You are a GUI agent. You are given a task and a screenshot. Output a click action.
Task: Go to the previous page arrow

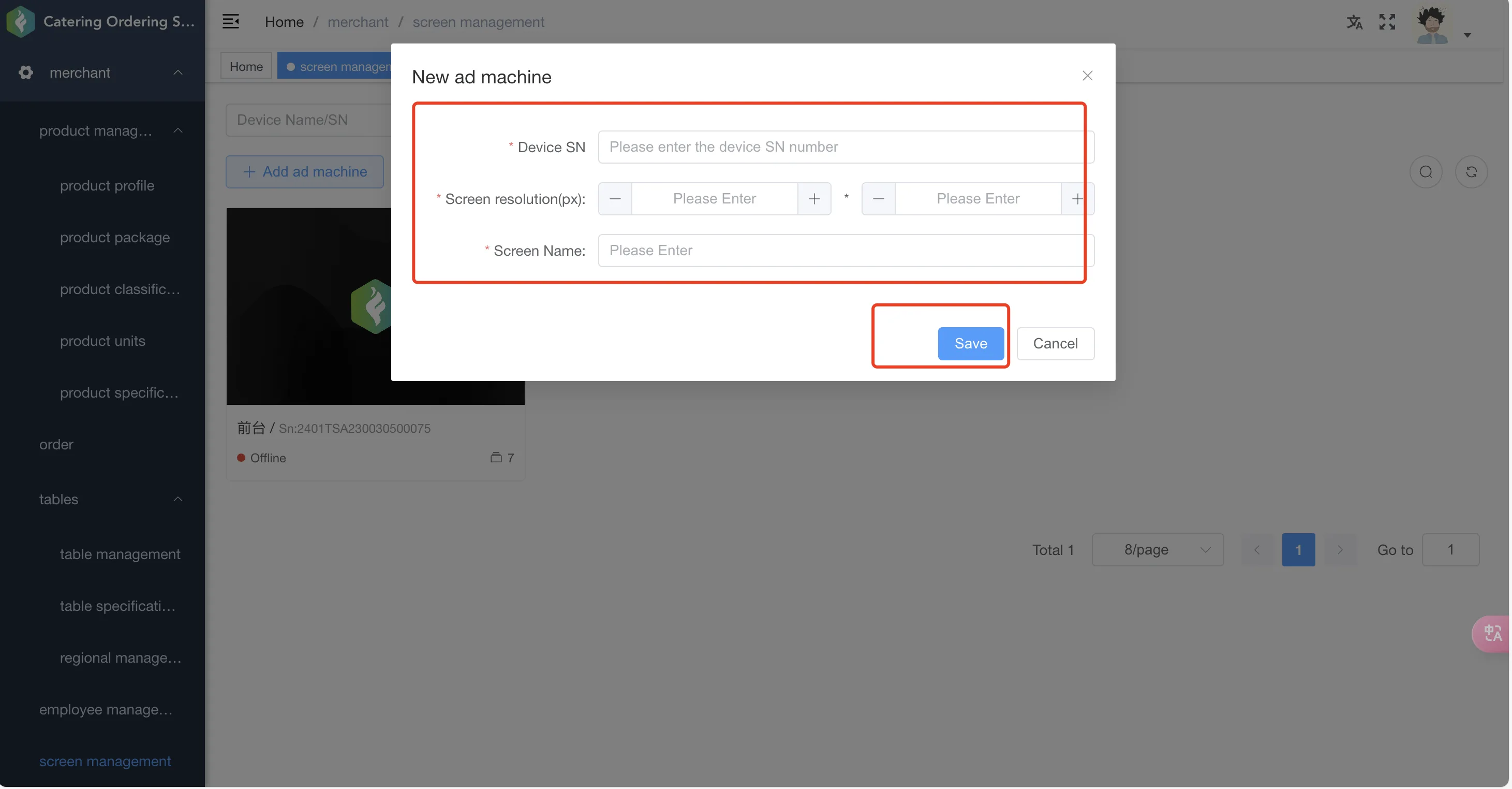pos(1257,550)
